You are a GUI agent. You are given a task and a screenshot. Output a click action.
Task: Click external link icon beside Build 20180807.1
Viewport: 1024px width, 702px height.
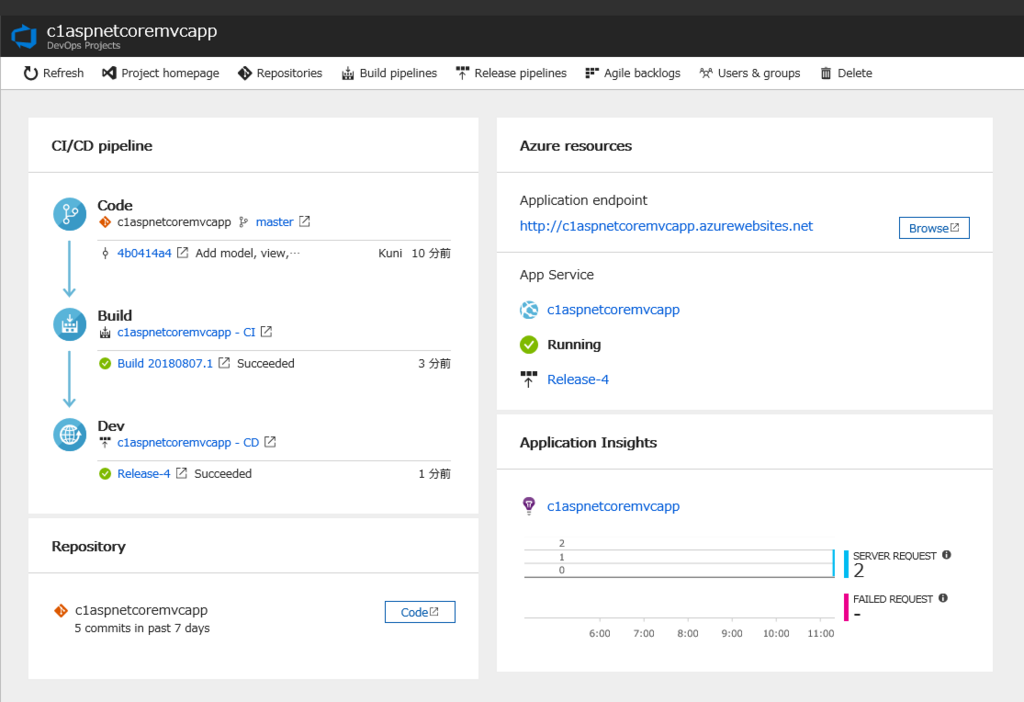(x=224, y=363)
